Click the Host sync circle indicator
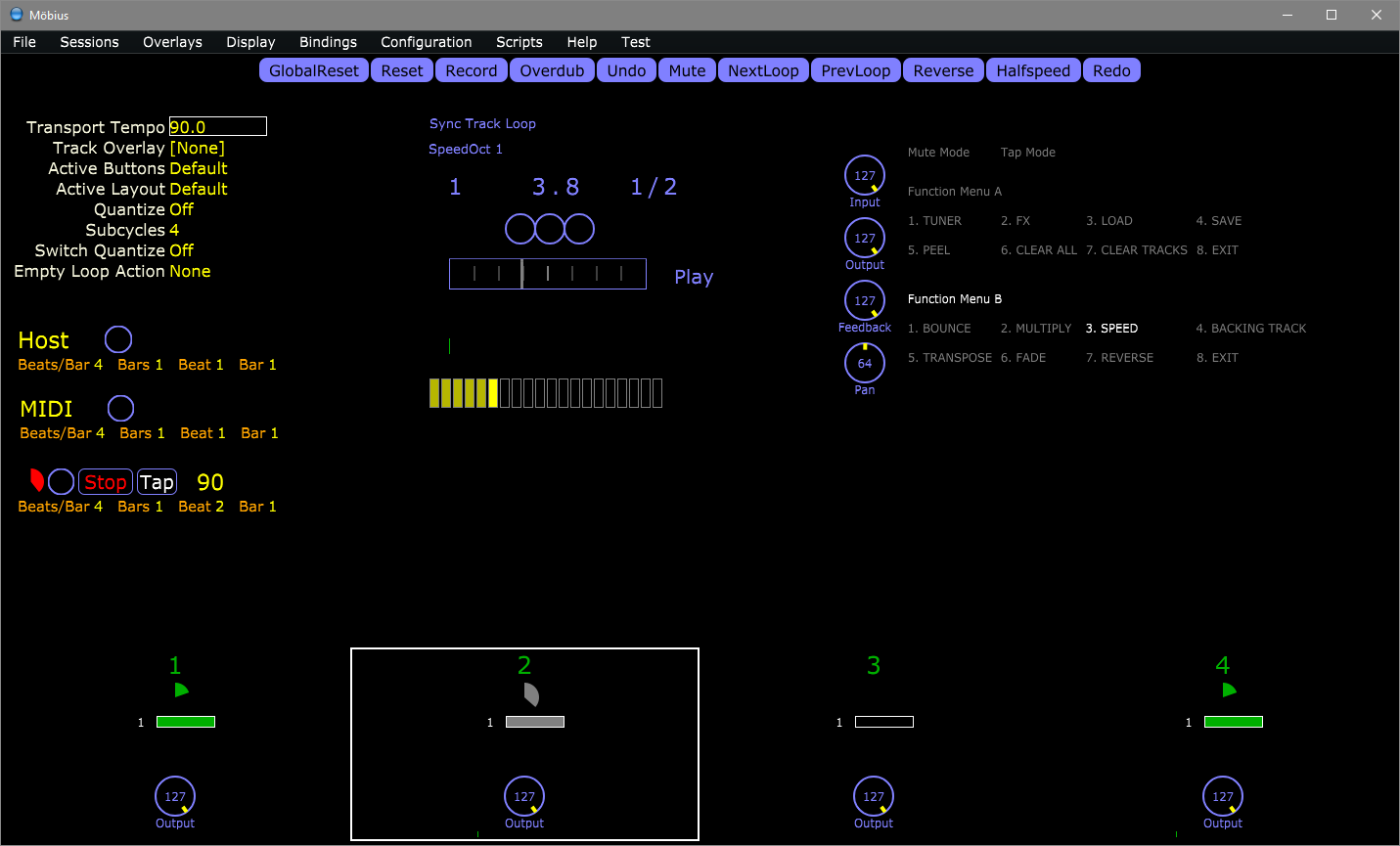Screen dimensions: 1400x846 click(118, 339)
